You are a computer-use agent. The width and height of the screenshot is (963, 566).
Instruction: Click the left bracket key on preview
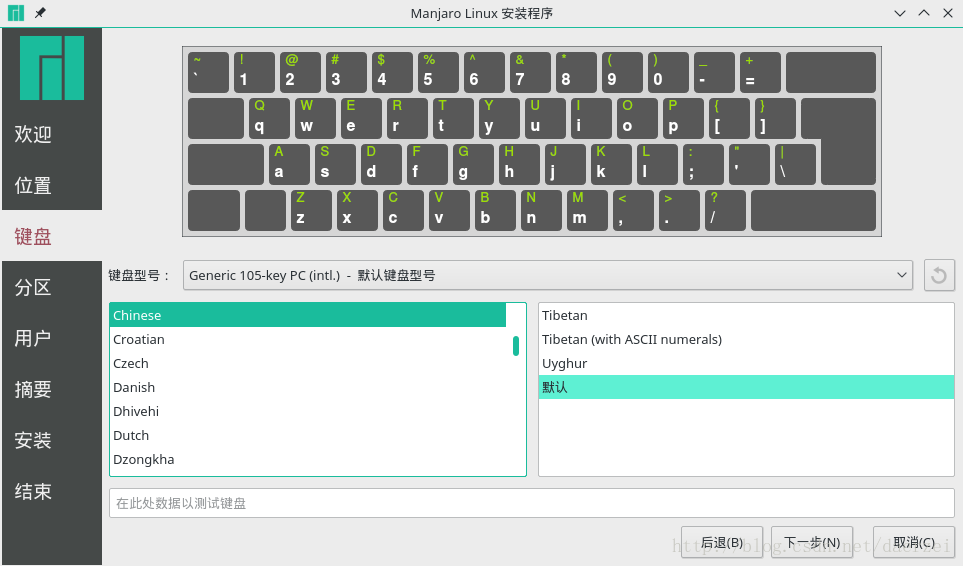coord(729,118)
